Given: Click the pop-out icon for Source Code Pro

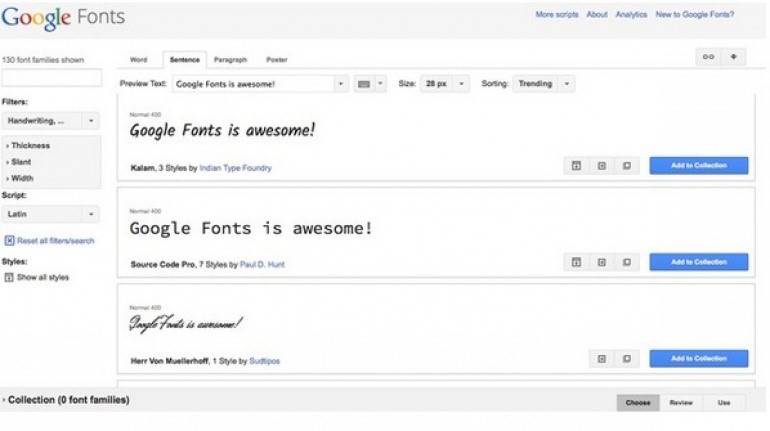Looking at the screenshot, I should [x=627, y=262].
